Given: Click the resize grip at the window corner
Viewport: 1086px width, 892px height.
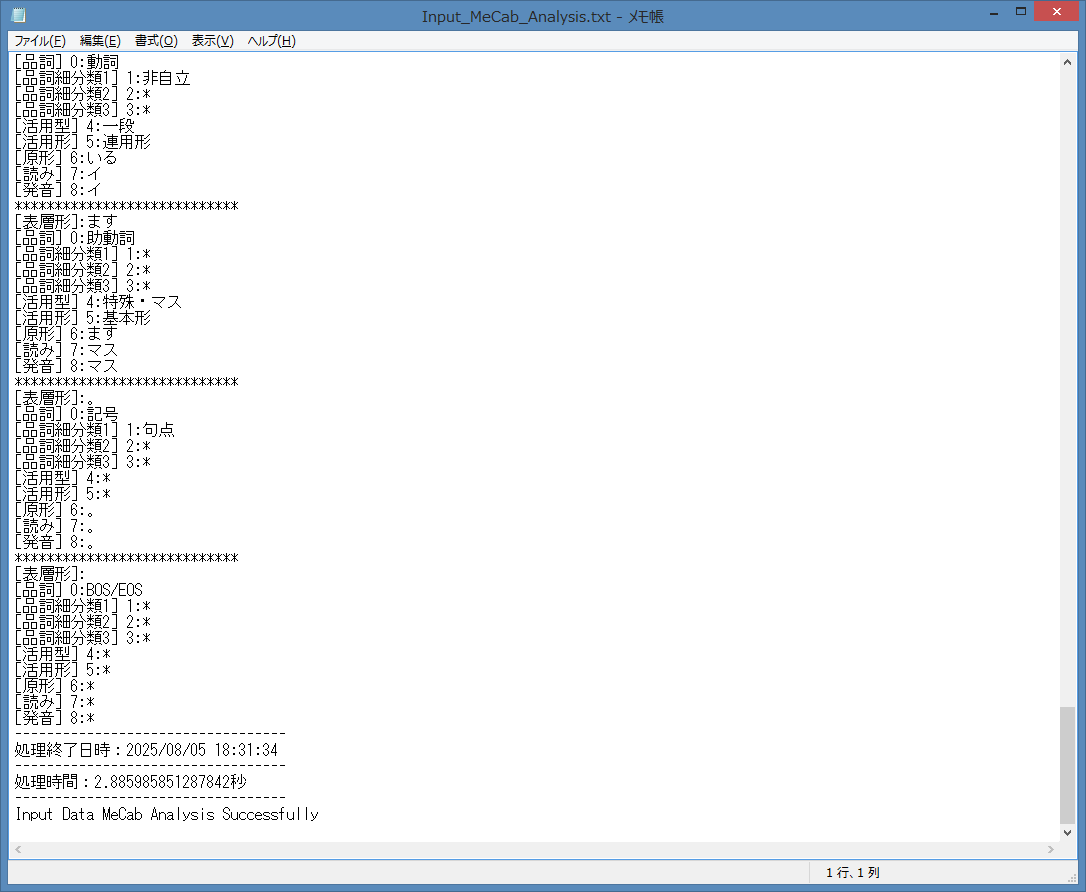Looking at the screenshot, I should [1074, 881].
